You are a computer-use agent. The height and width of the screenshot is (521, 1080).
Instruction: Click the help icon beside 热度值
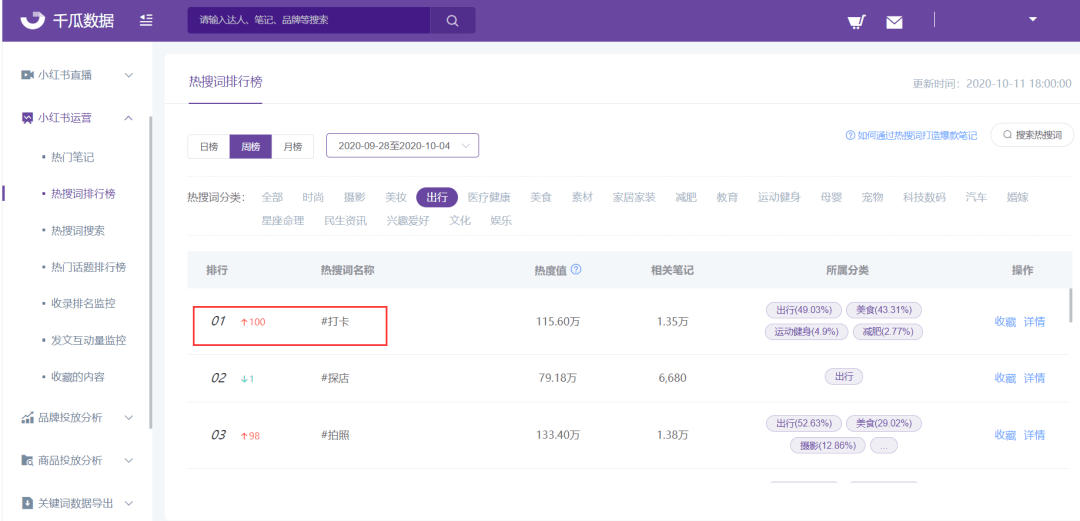576,270
